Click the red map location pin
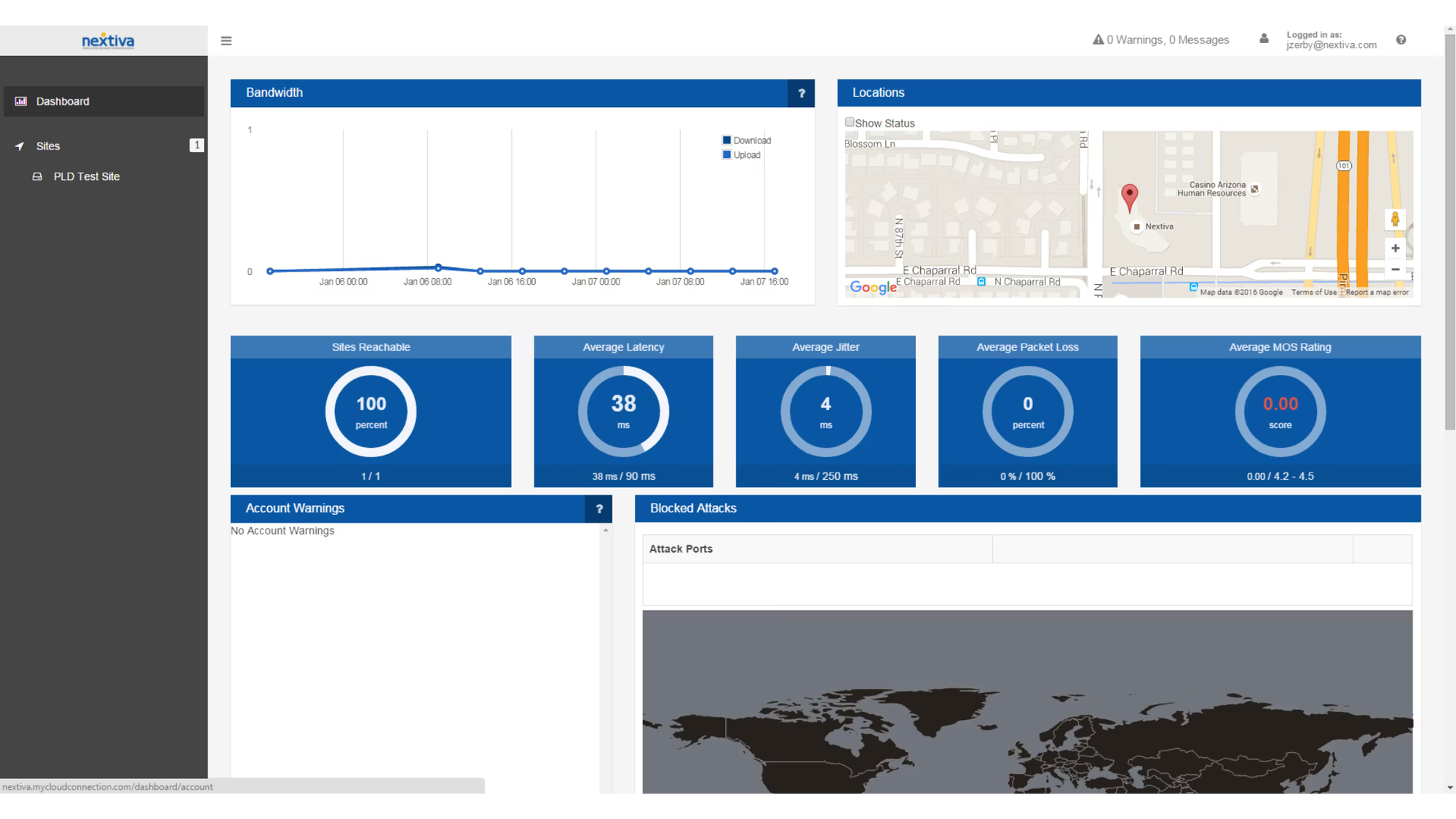The image size is (1456, 819). pyautogui.click(x=1129, y=198)
